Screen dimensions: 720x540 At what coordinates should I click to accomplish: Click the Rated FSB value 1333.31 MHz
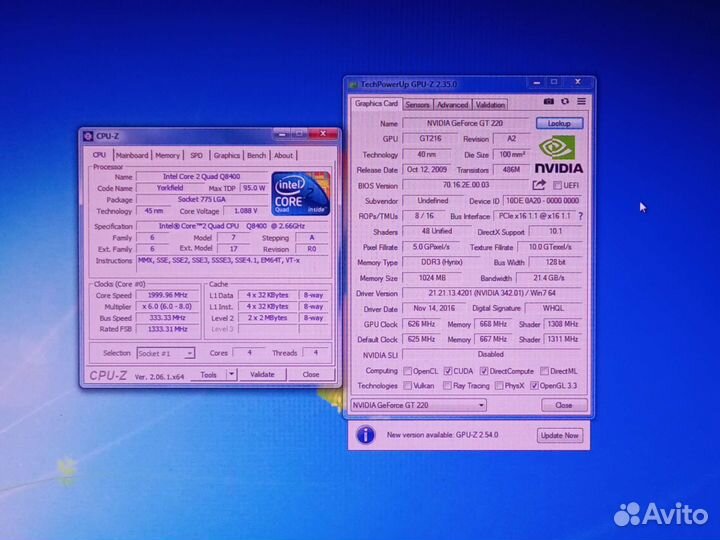pyautogui.click(x=168, y=329)
